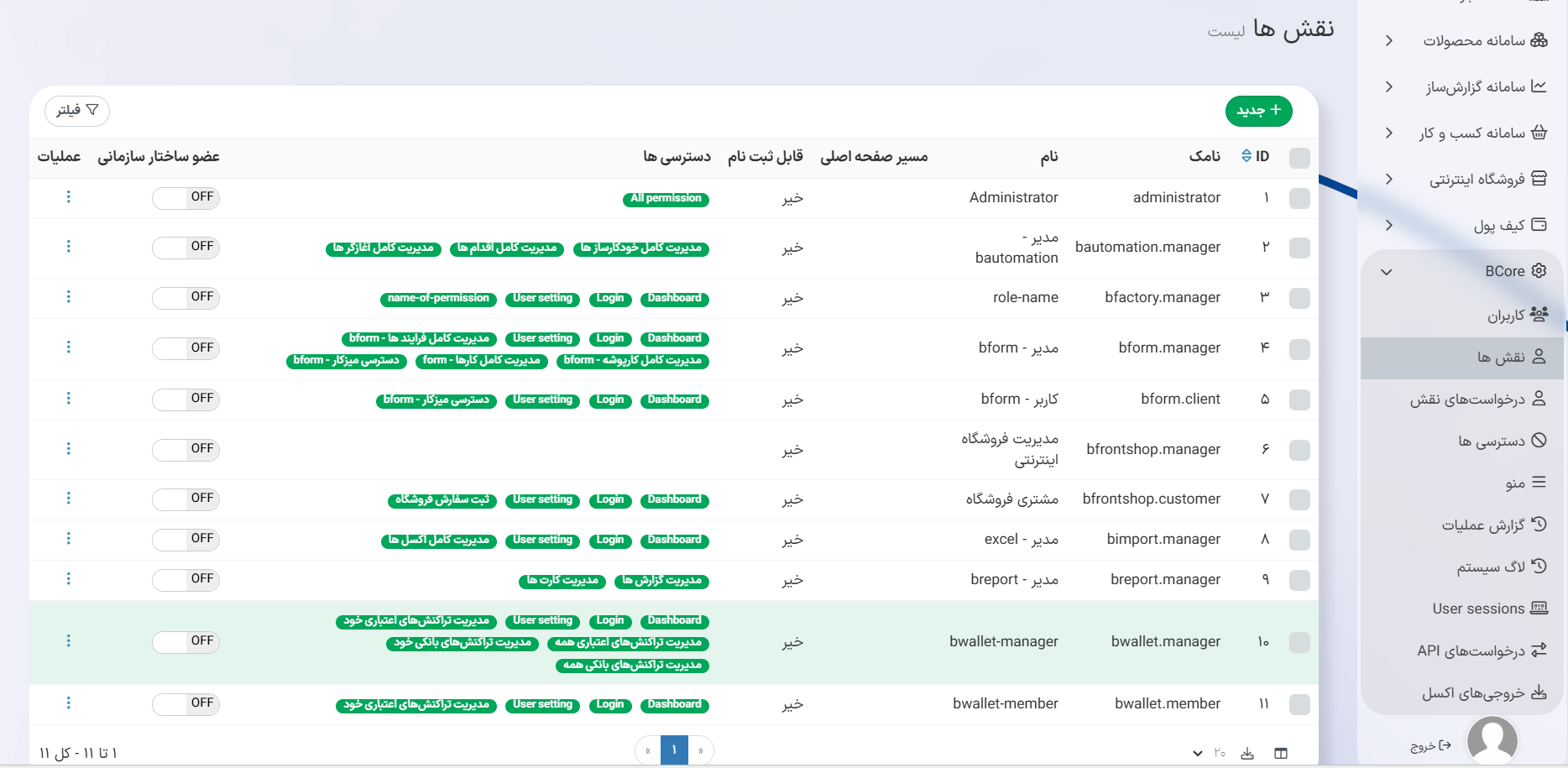This screenshot has width=1568, height=768.
Task: Open actions menu for bautomation.manager row
Action: pos(69,246)
